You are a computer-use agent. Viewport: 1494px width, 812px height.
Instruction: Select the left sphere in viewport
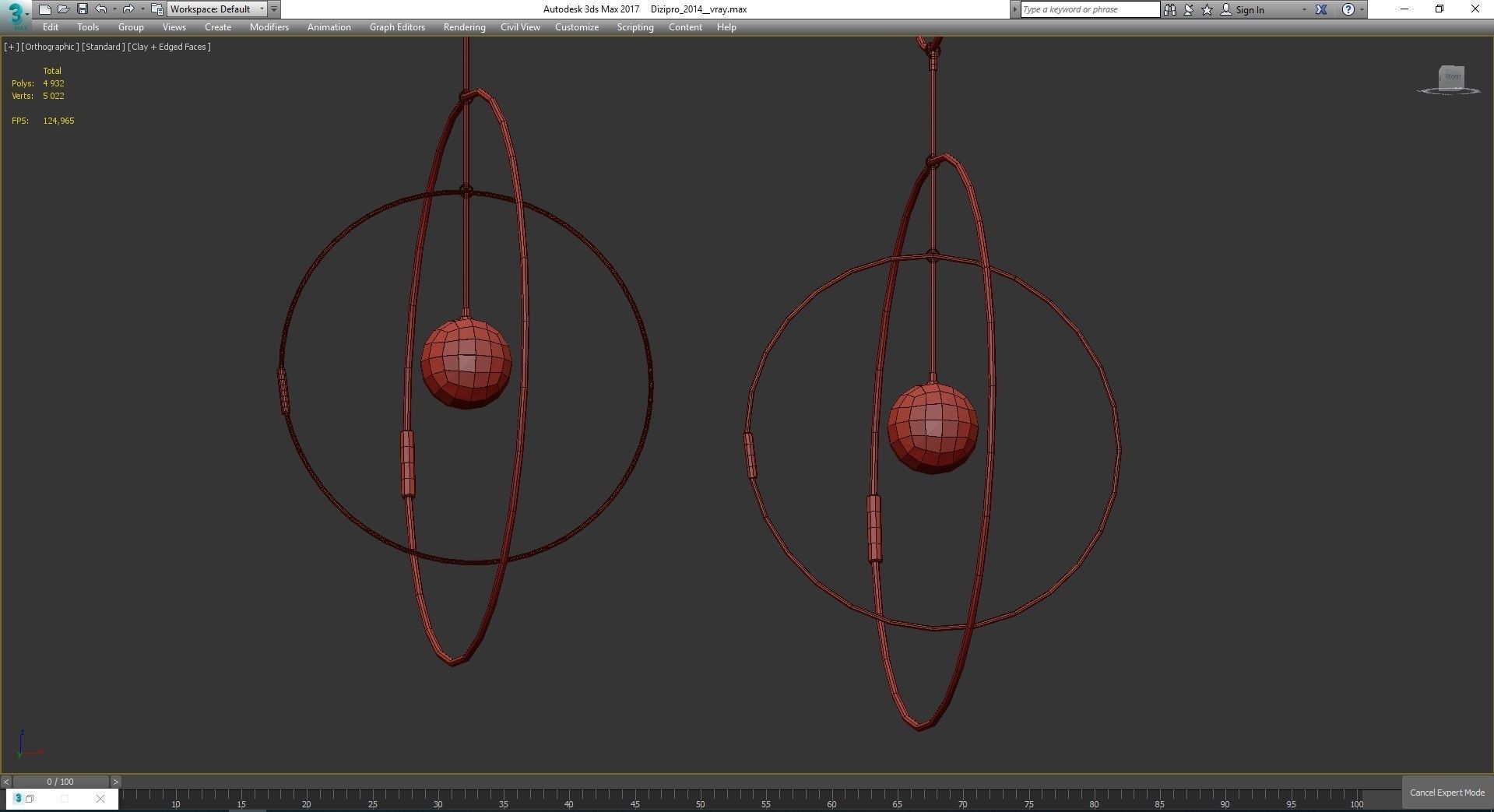[466, 362]
